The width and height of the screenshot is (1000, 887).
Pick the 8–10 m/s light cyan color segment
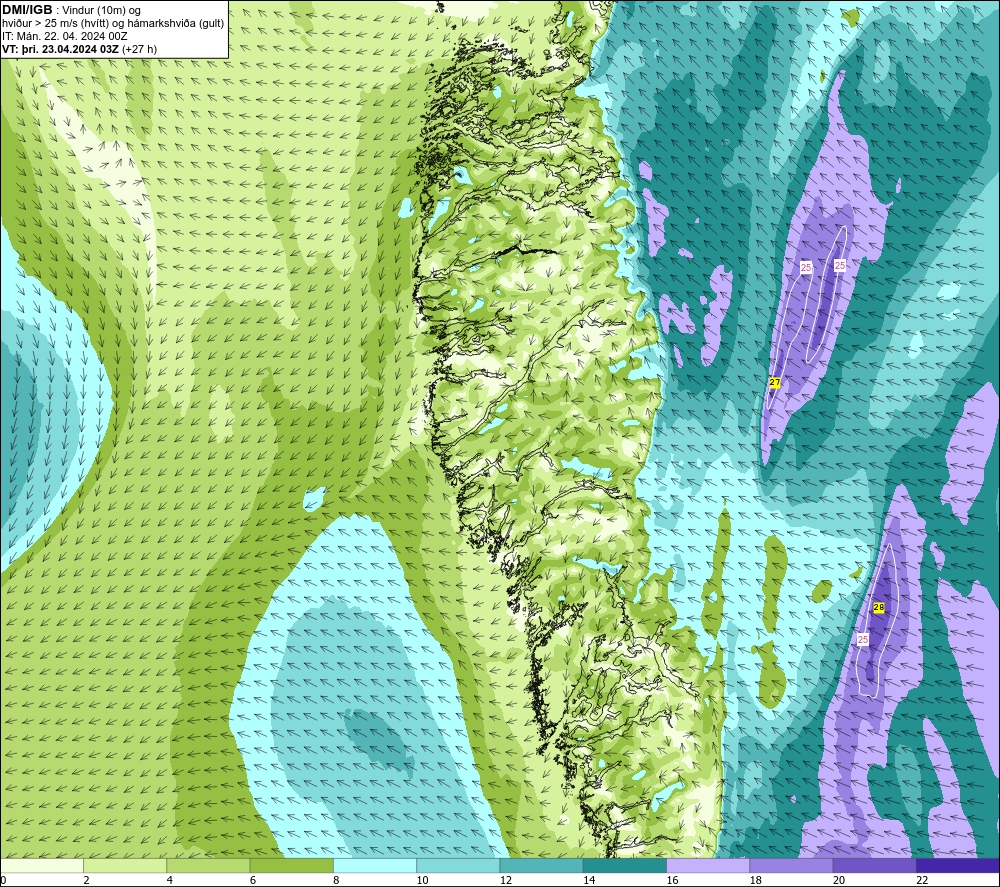[375, 866]
